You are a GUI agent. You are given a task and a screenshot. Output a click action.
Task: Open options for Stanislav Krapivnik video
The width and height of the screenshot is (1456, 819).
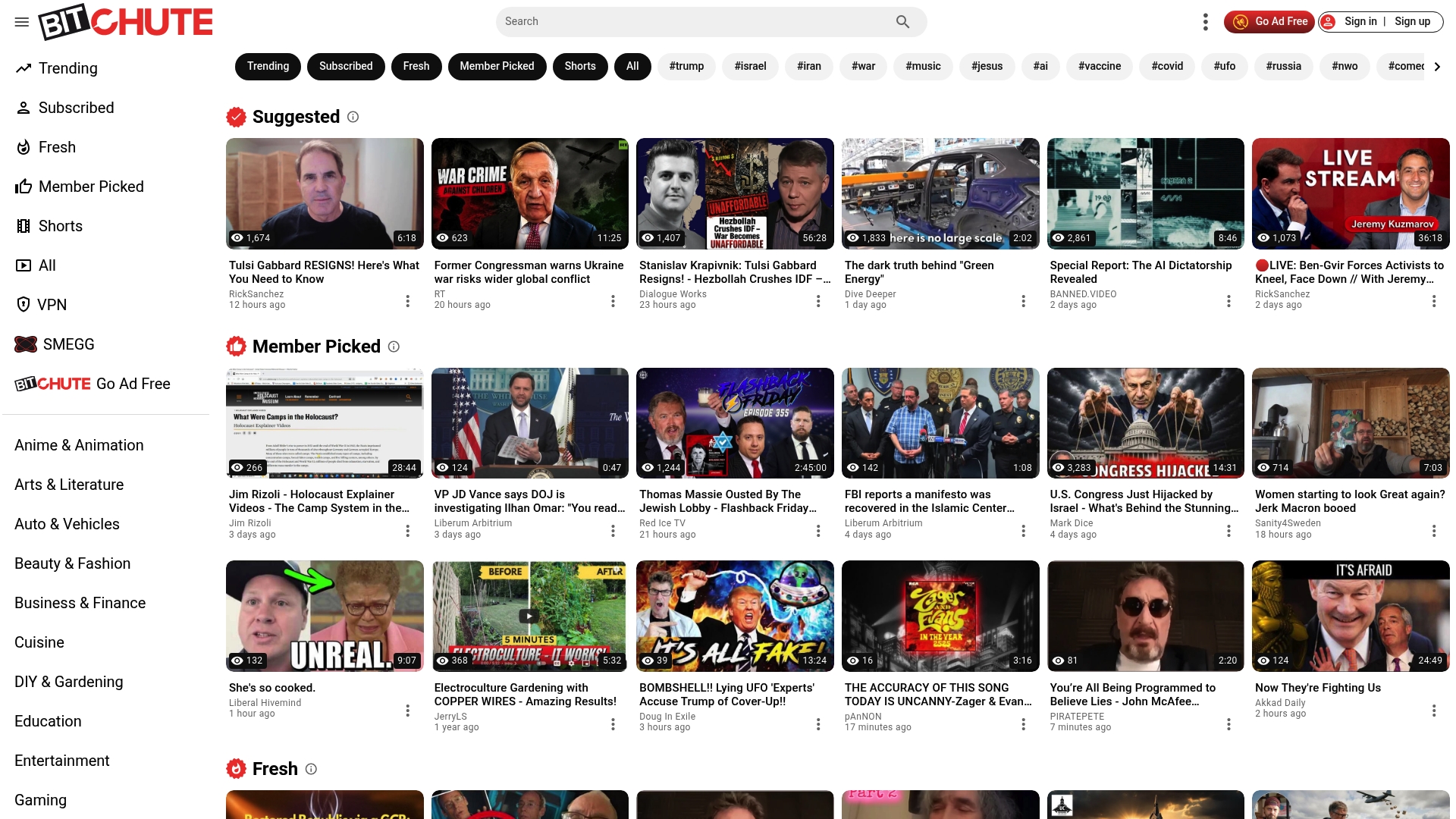818,301
